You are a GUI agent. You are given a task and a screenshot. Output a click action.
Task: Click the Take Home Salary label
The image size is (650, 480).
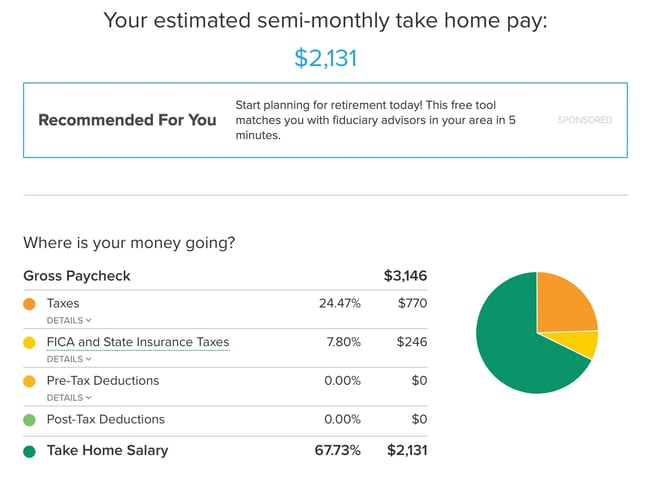tap(107, 451)
